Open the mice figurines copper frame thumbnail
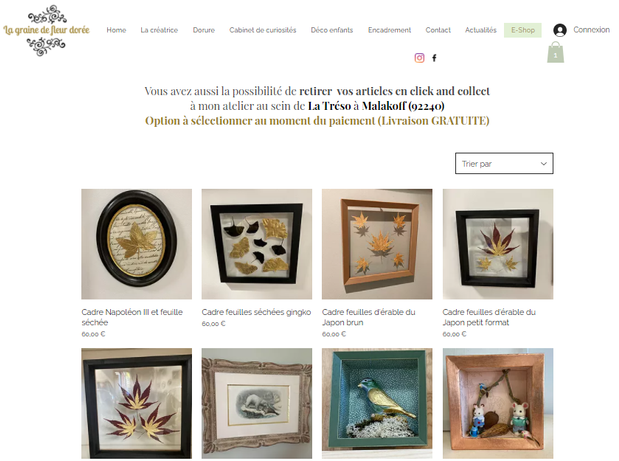 [498, 403]
